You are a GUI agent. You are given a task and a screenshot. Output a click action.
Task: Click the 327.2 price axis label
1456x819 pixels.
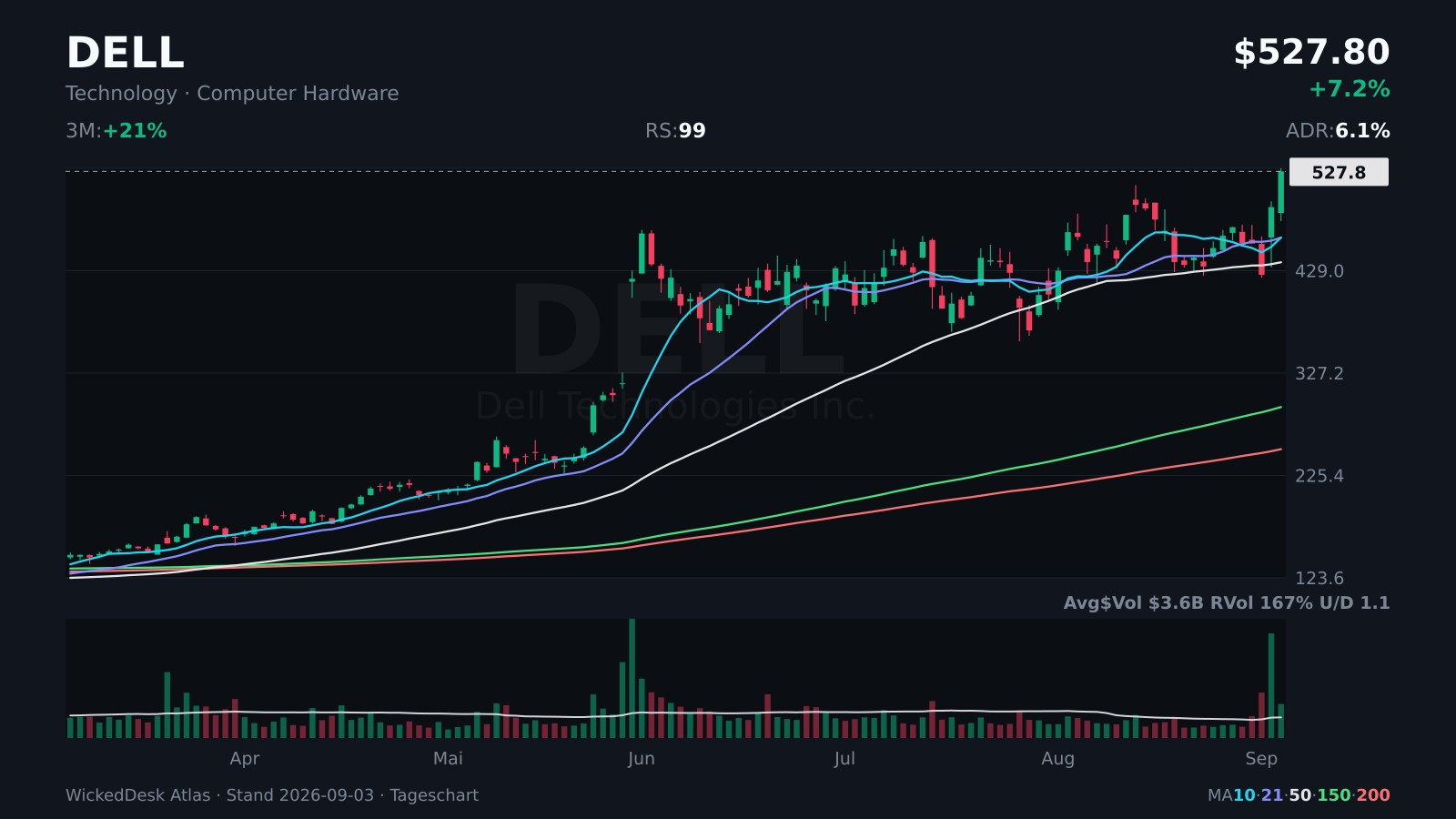tap(1319, 373)
